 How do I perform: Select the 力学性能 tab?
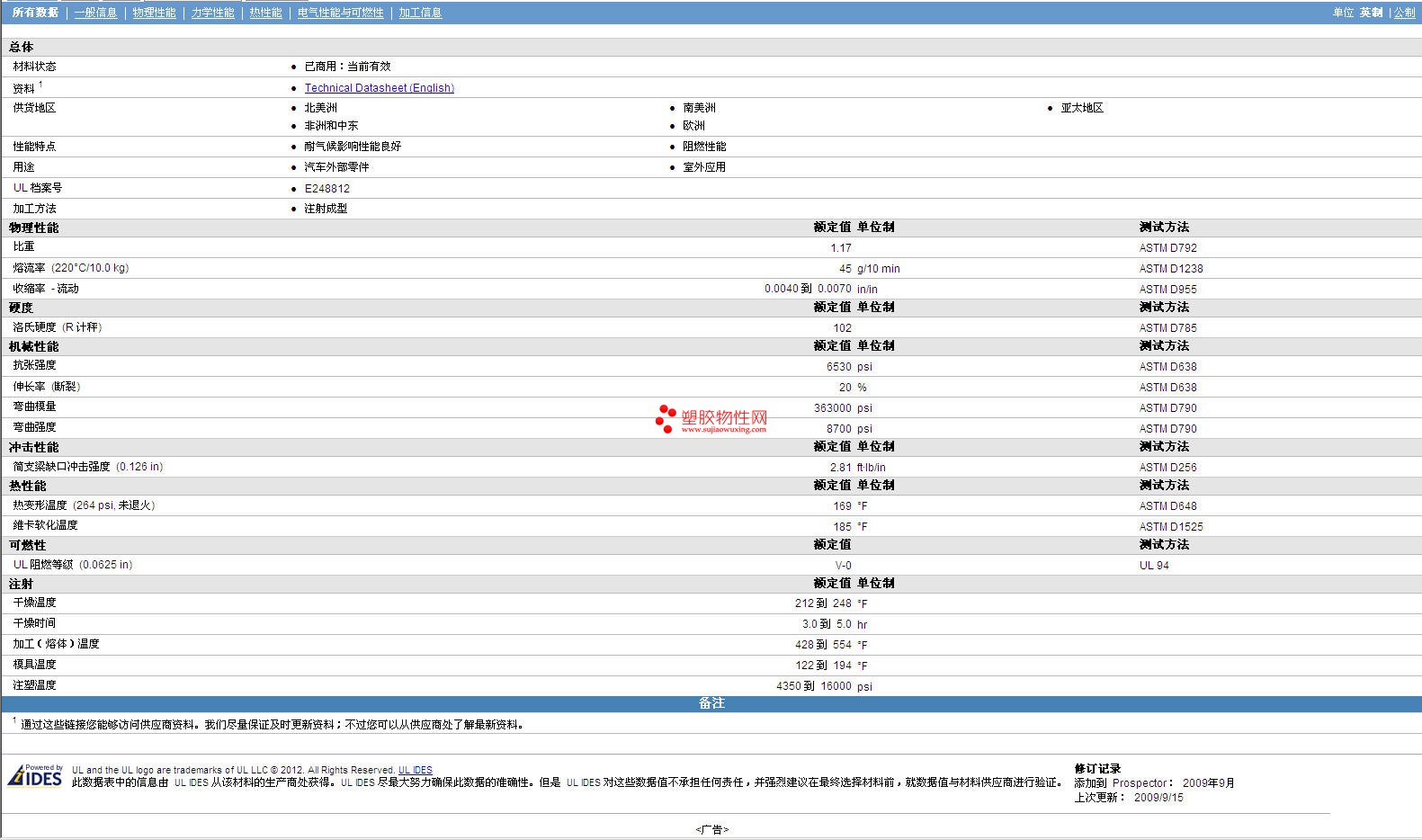(x=212, y=13)
